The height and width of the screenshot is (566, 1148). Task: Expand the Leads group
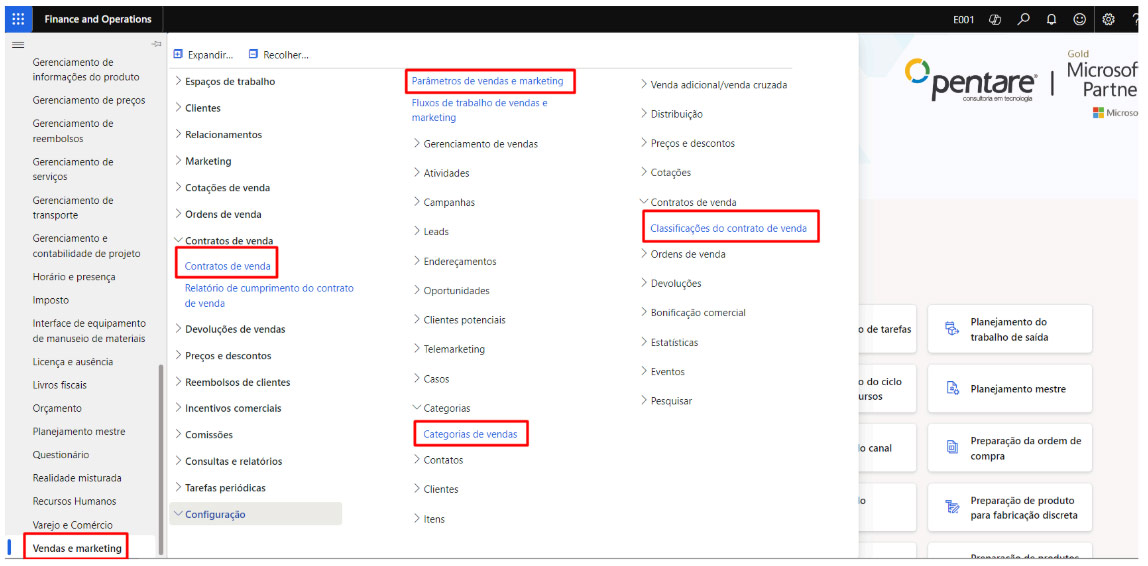point(435,231)
